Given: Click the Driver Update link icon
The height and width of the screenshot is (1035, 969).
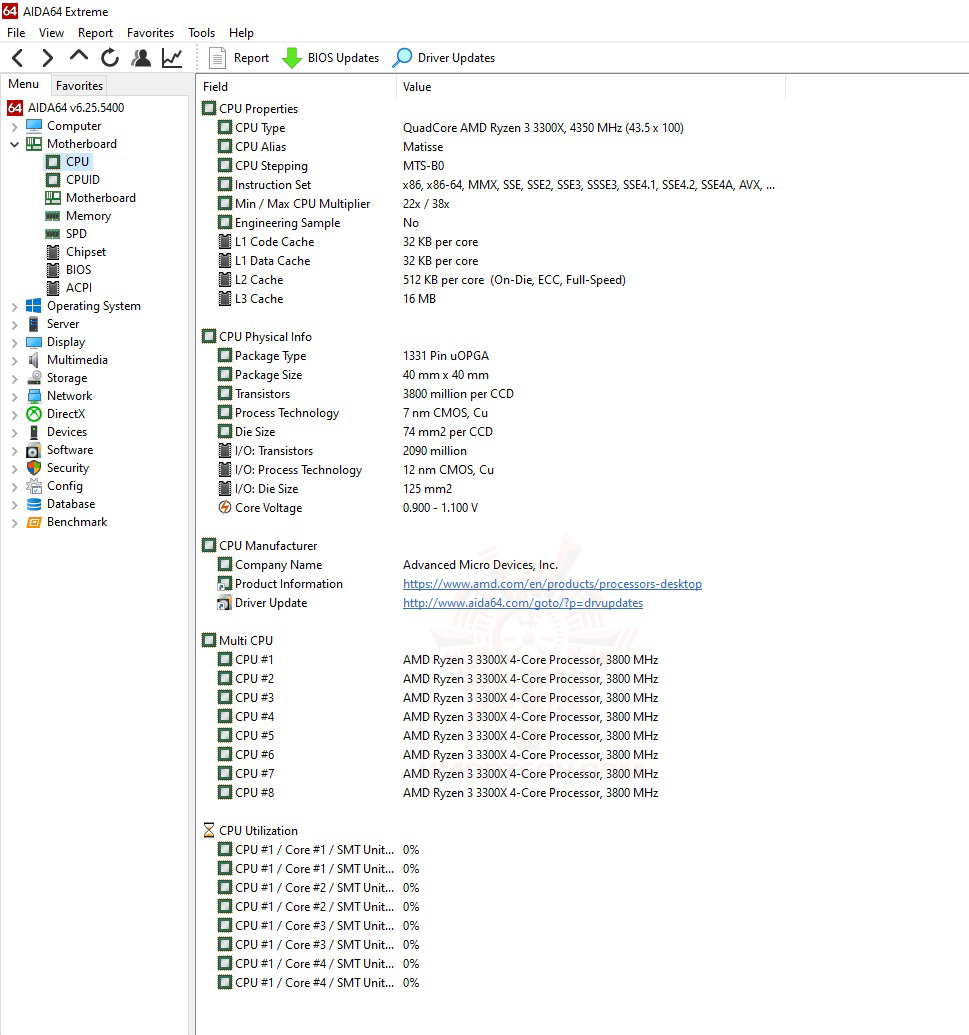Looking at the screenshot, I should [225, 603].
